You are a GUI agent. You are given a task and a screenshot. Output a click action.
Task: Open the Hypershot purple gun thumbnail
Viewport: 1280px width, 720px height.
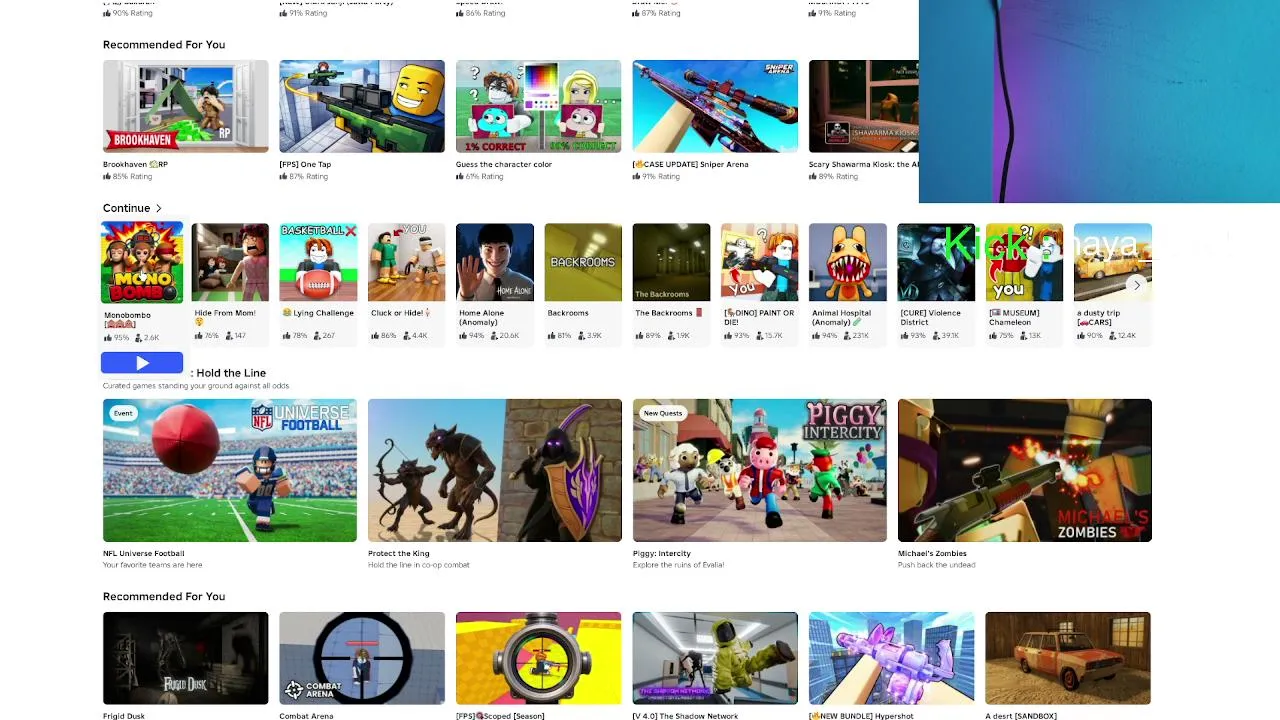pyautogui.click(x=891, y=658)
